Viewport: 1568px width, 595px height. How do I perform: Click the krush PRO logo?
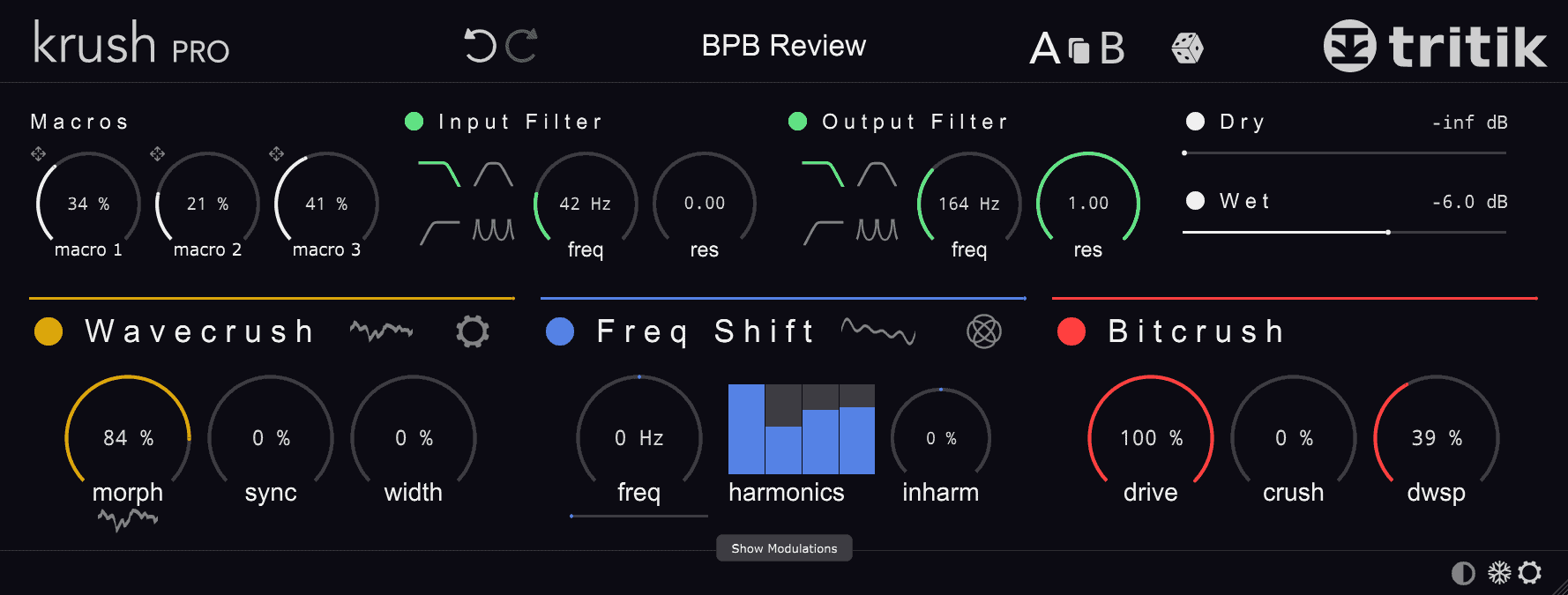(x=131, y=42)
